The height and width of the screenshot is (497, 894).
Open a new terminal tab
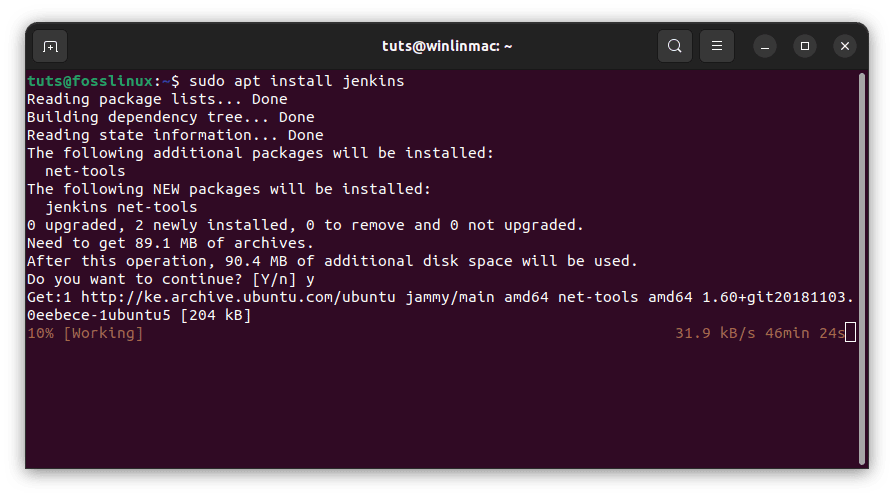pyautogui.click(x=50, y=46)
